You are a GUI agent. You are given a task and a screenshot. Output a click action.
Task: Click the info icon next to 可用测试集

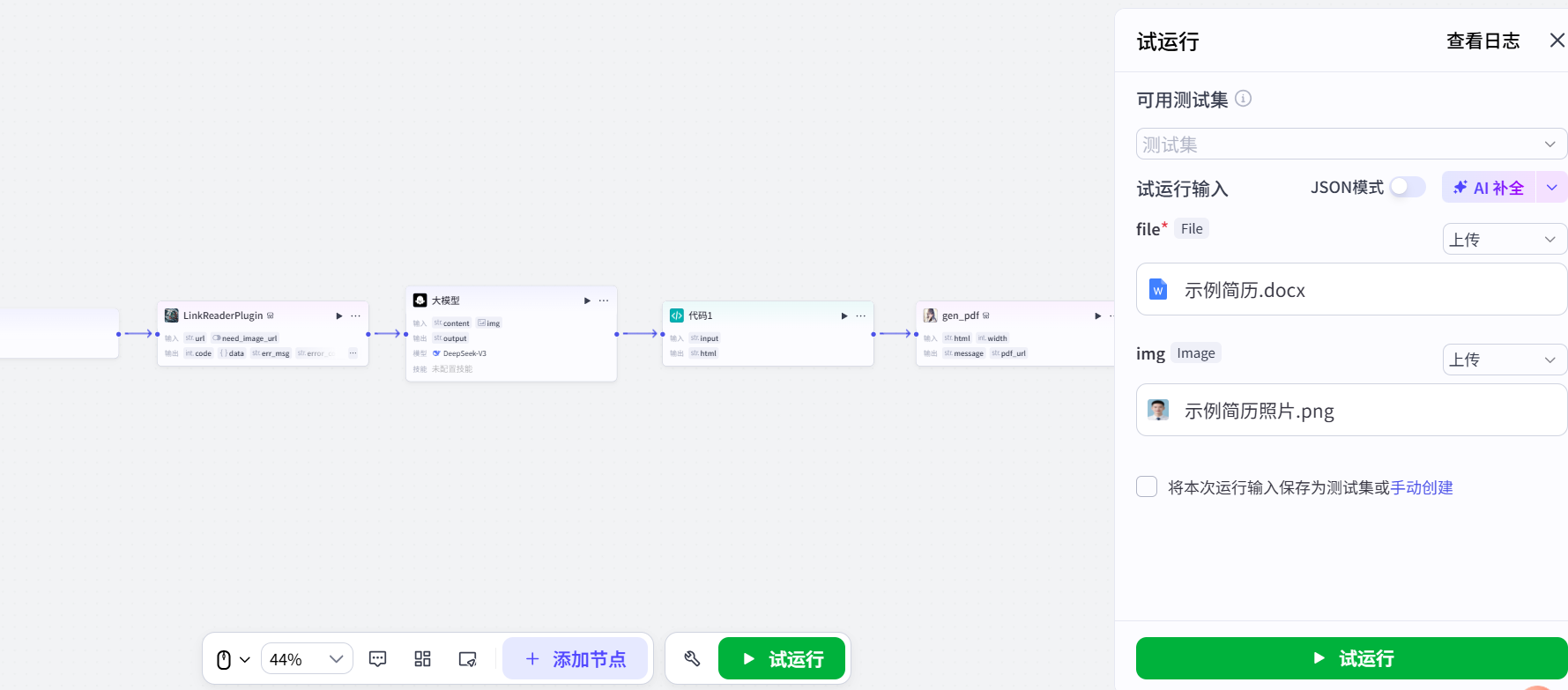click(x=1243, y=99)
